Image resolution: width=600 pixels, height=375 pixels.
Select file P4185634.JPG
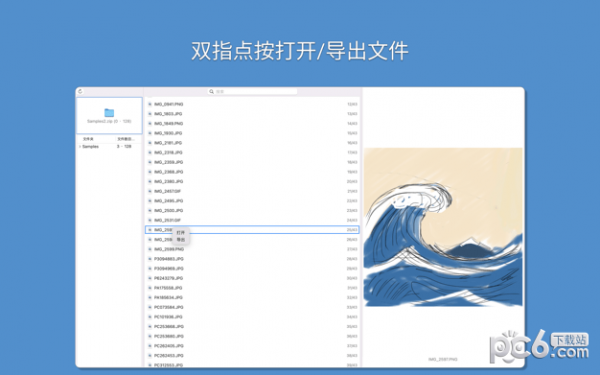pyautogui.click(x=253, y=297)
